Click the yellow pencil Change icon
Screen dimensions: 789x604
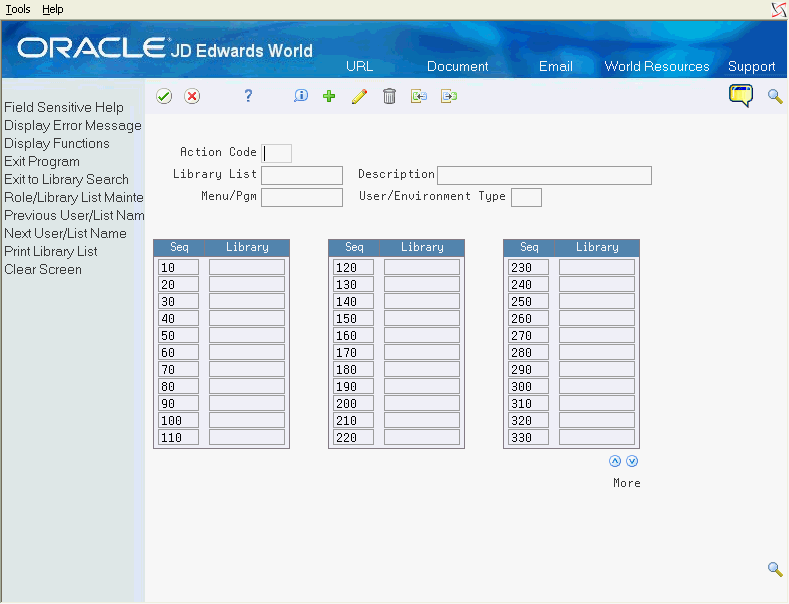[x=359, y=96]
